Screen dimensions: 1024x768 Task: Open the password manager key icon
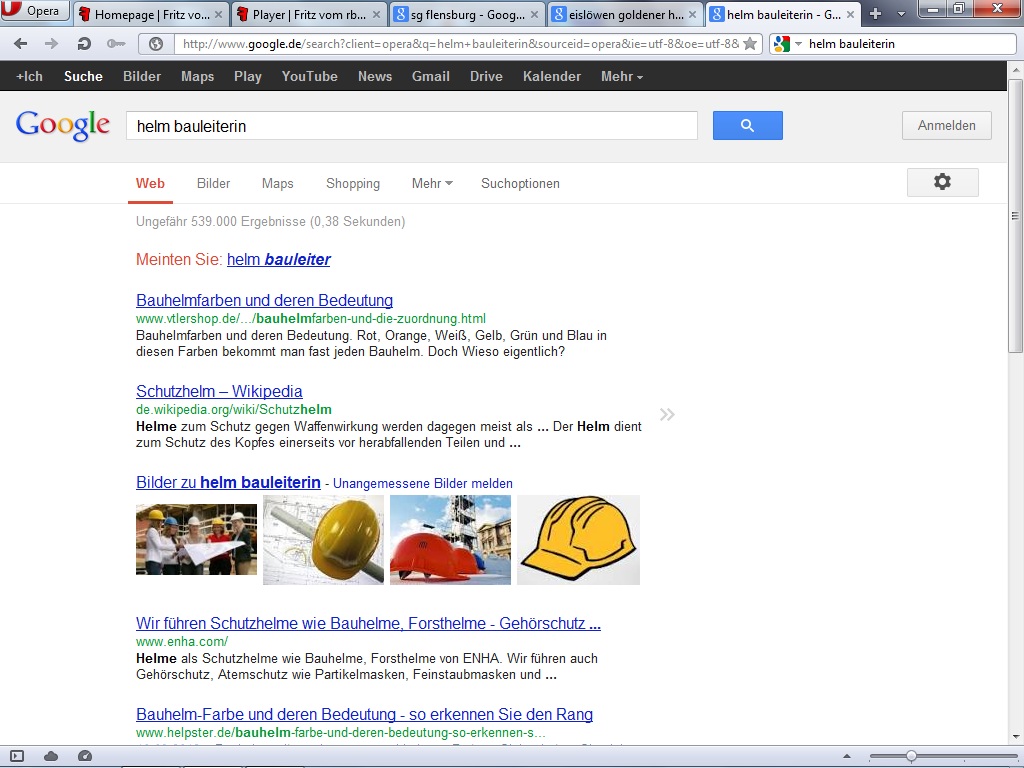116,44
